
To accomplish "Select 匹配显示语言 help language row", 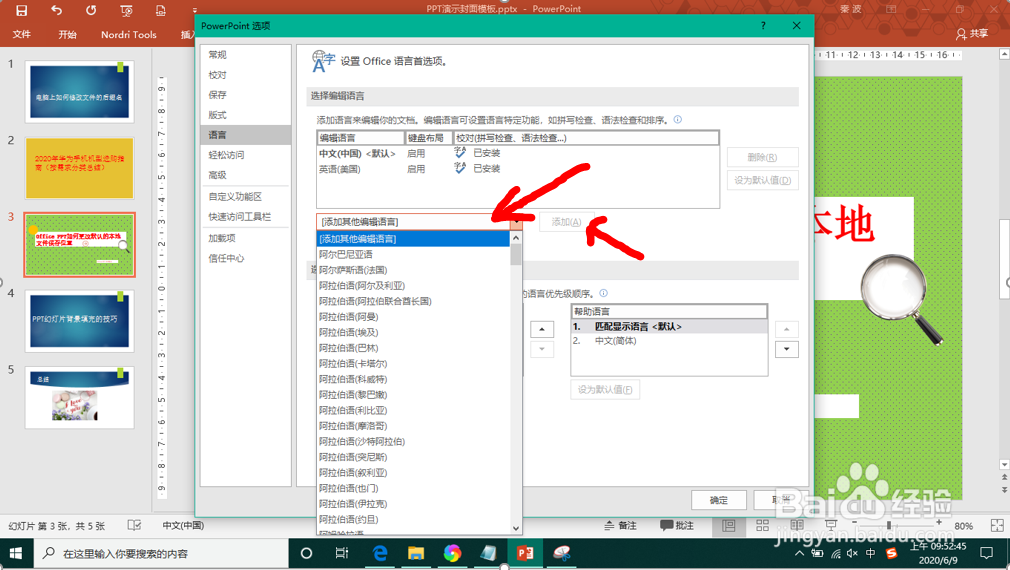I will click(669, 327).
